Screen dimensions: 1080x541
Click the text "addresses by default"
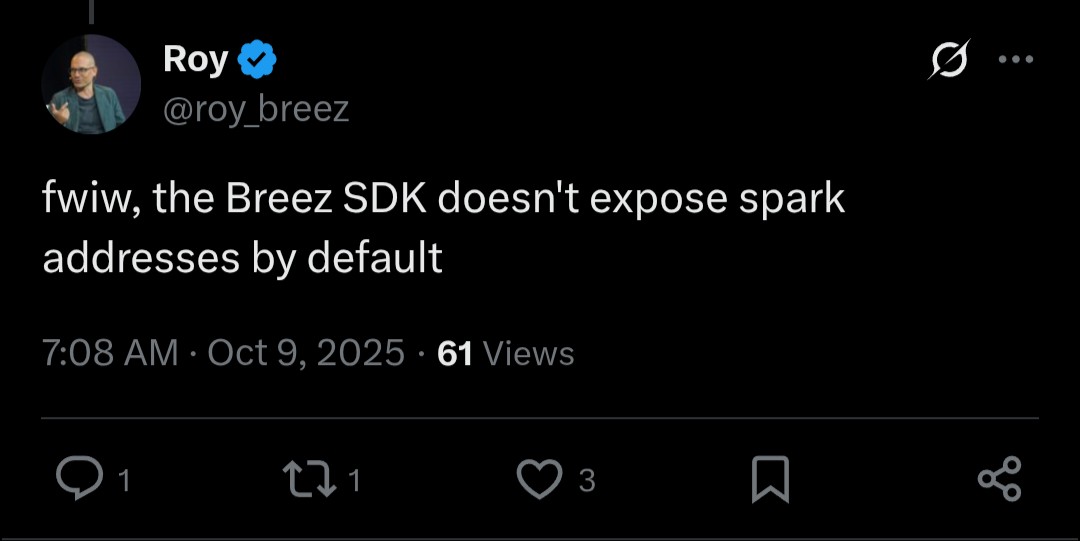[242, 258]
